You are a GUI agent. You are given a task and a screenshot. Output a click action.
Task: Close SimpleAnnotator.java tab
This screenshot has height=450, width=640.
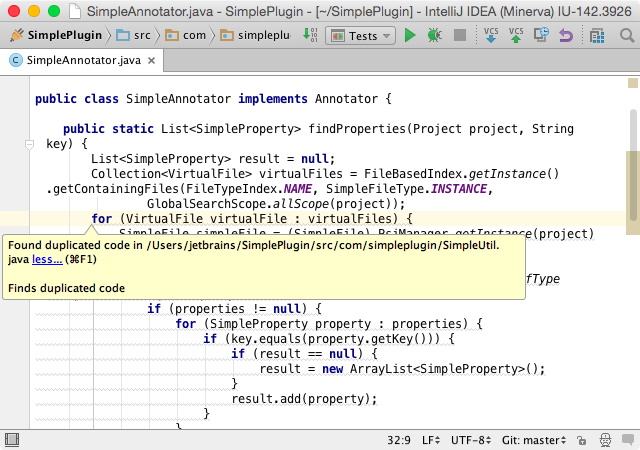coord(151,60)
